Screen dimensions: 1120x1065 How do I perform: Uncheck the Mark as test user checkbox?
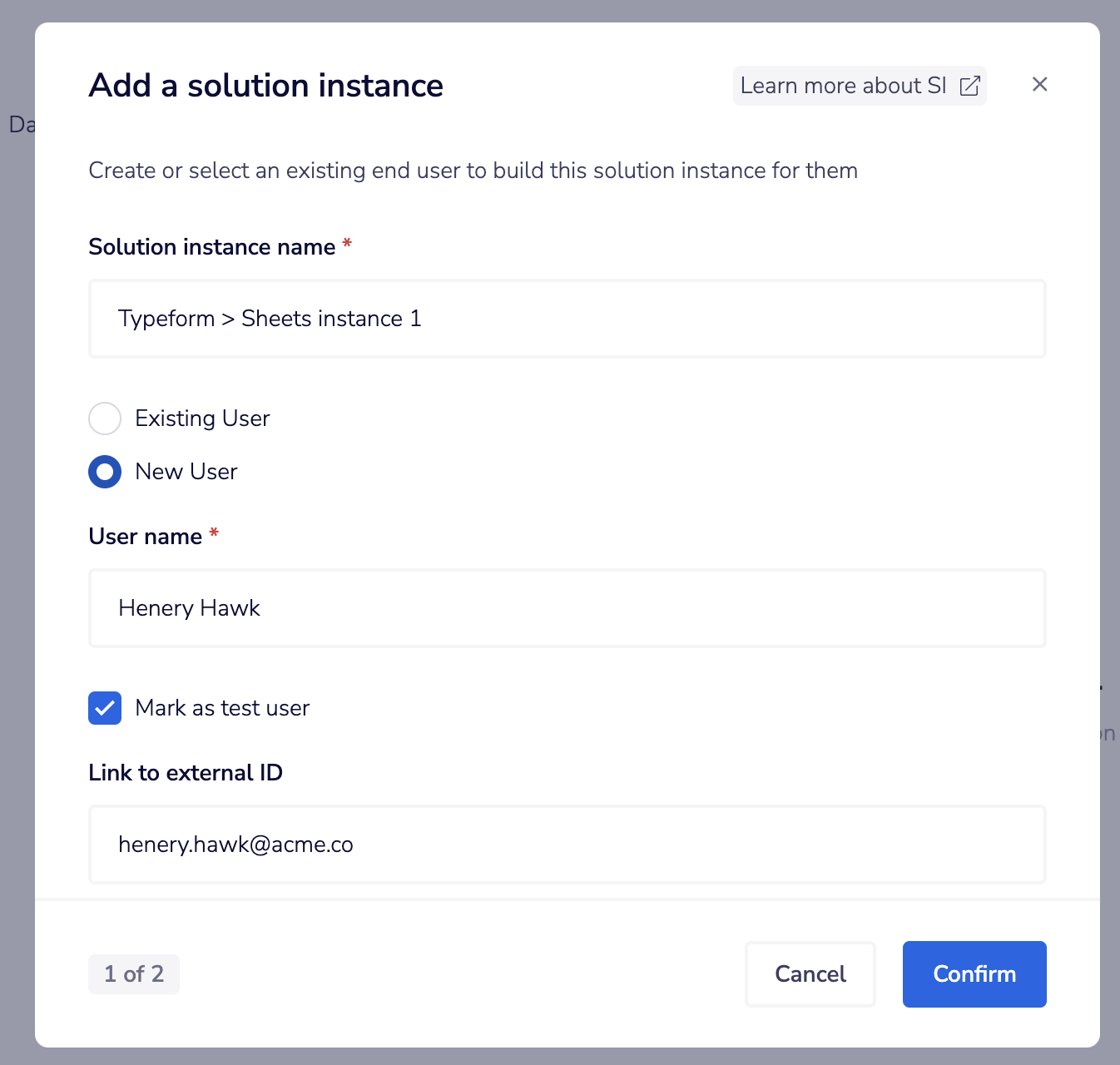coord(105,708)
